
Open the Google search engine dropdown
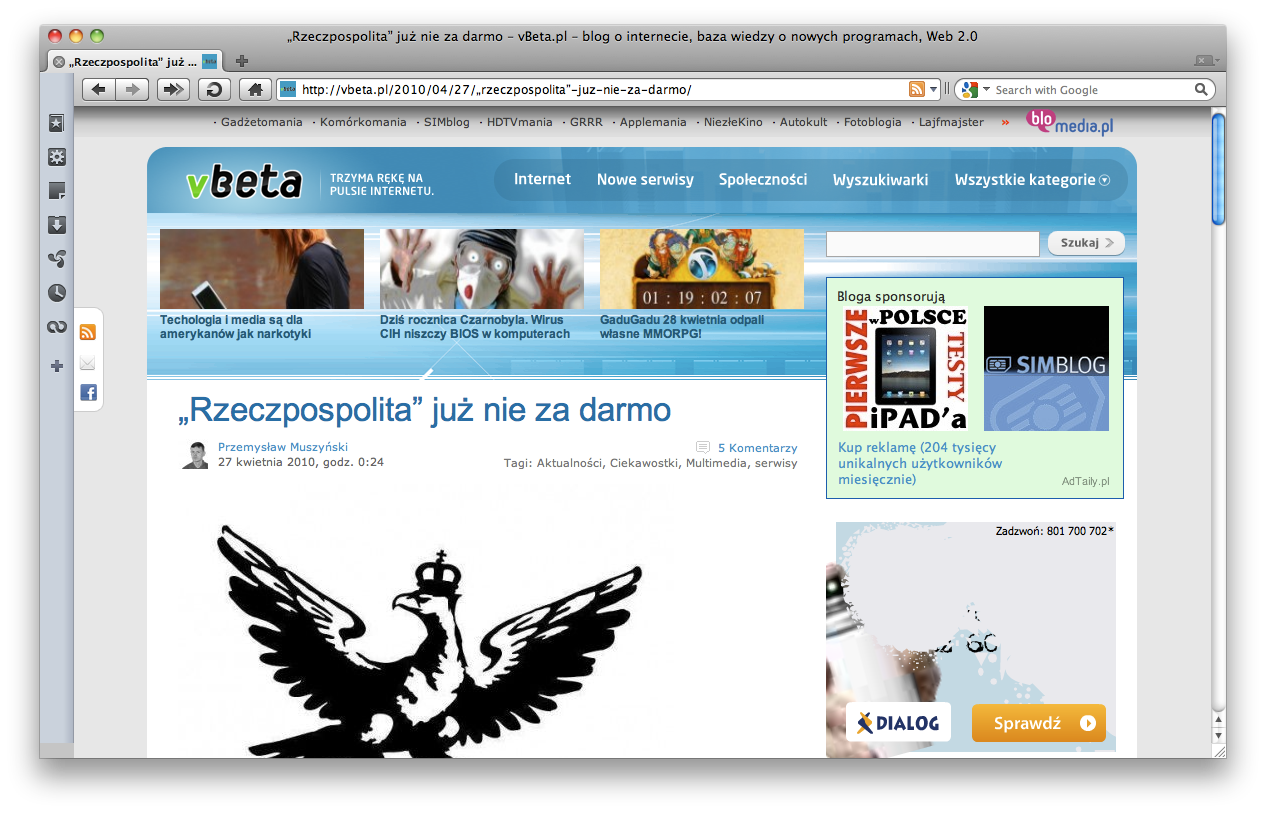[x=984, y=89]
